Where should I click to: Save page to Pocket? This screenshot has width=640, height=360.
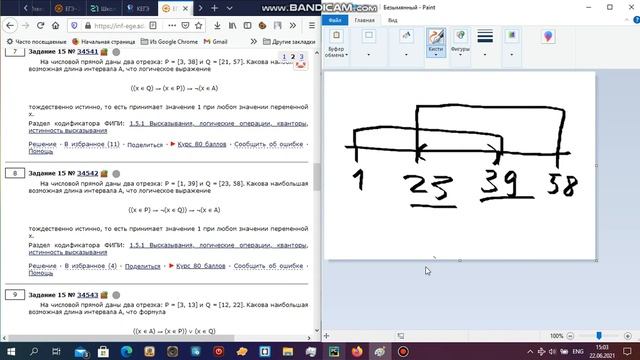pyautogui.click(x=185, y=25)
